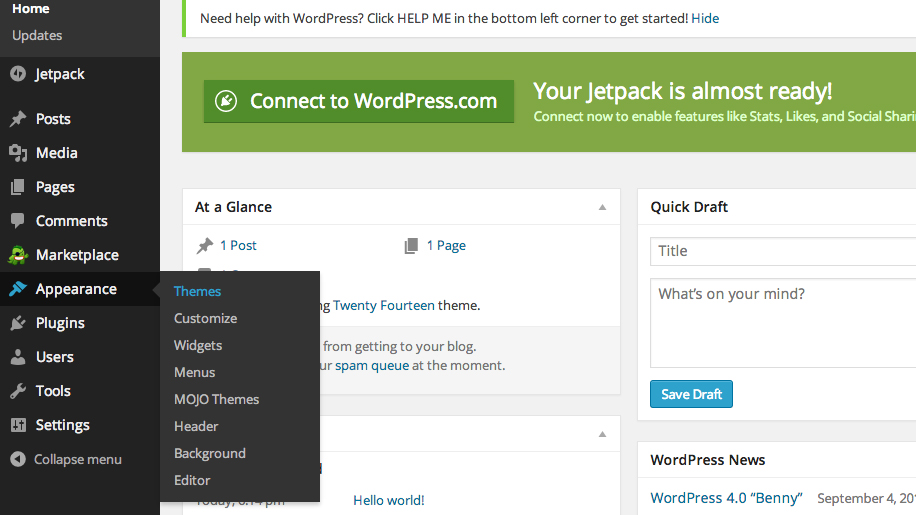Viewport: 916px width, 515px height.
Task: Click the Collapse menu arrow icon
Action: pos(18,459)
